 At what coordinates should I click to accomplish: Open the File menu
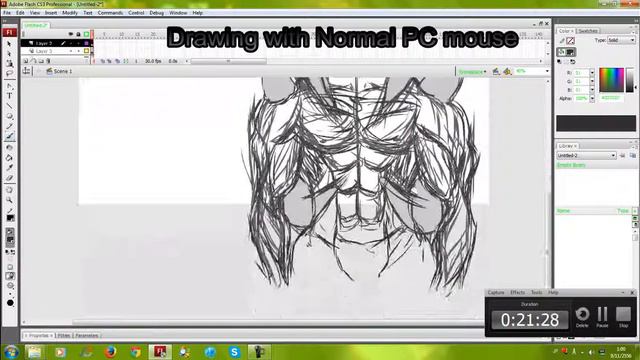[7, 13]
